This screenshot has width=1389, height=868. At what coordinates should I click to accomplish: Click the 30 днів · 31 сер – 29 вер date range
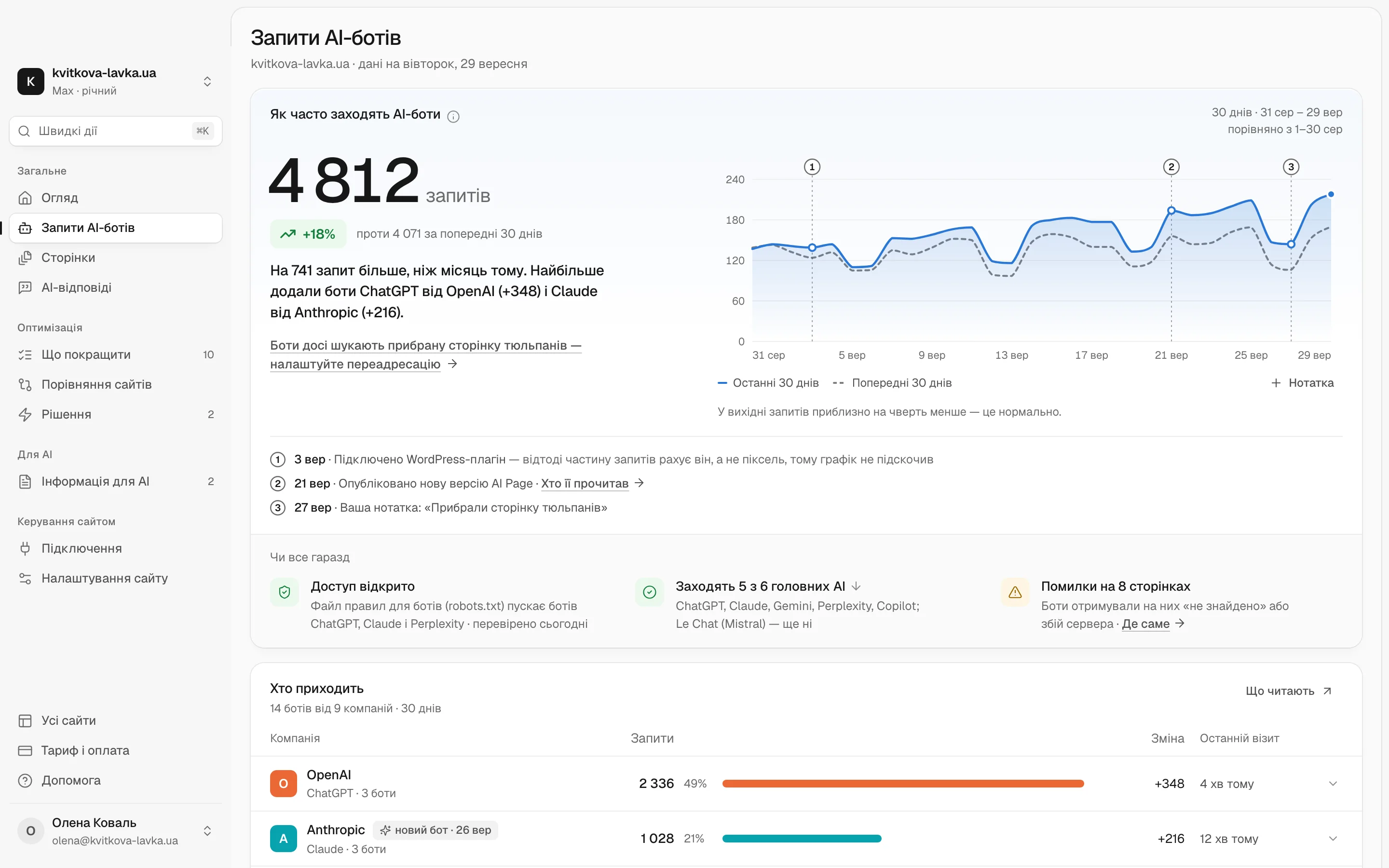1277,112
